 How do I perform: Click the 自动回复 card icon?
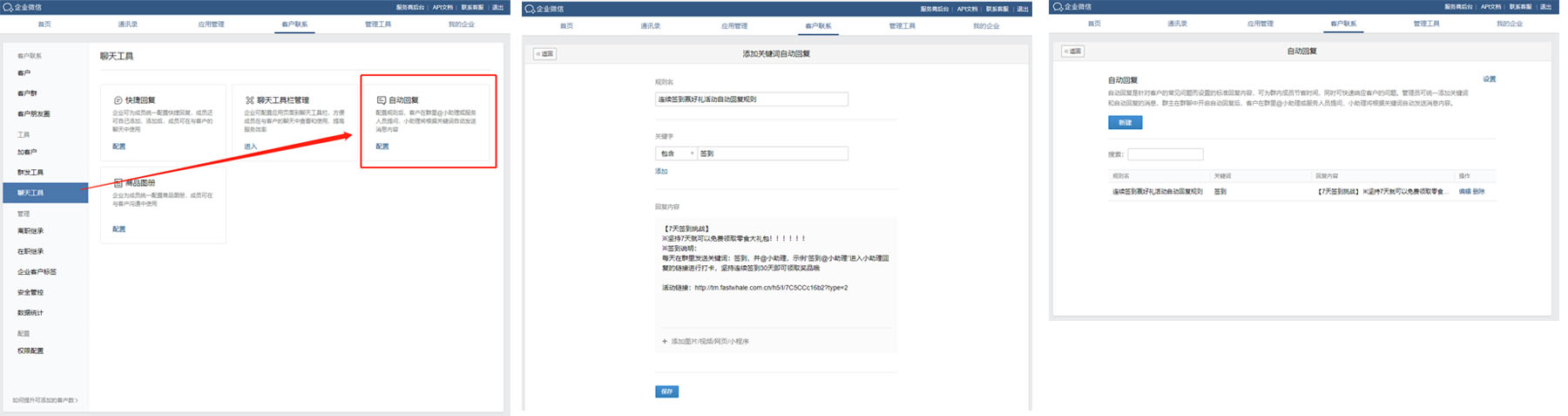click(381, 100)
